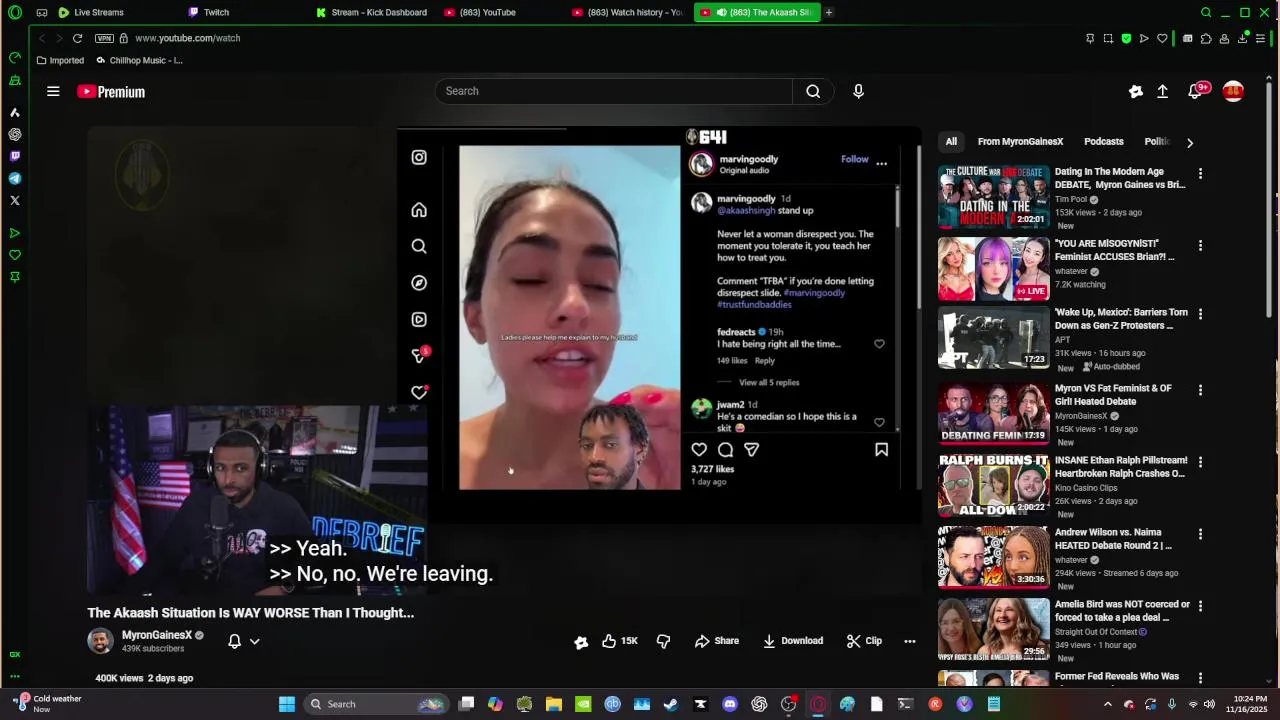The image size is (1280, 720).
Task: Click the YouTube Premium logo
Action: click(111, 92)
